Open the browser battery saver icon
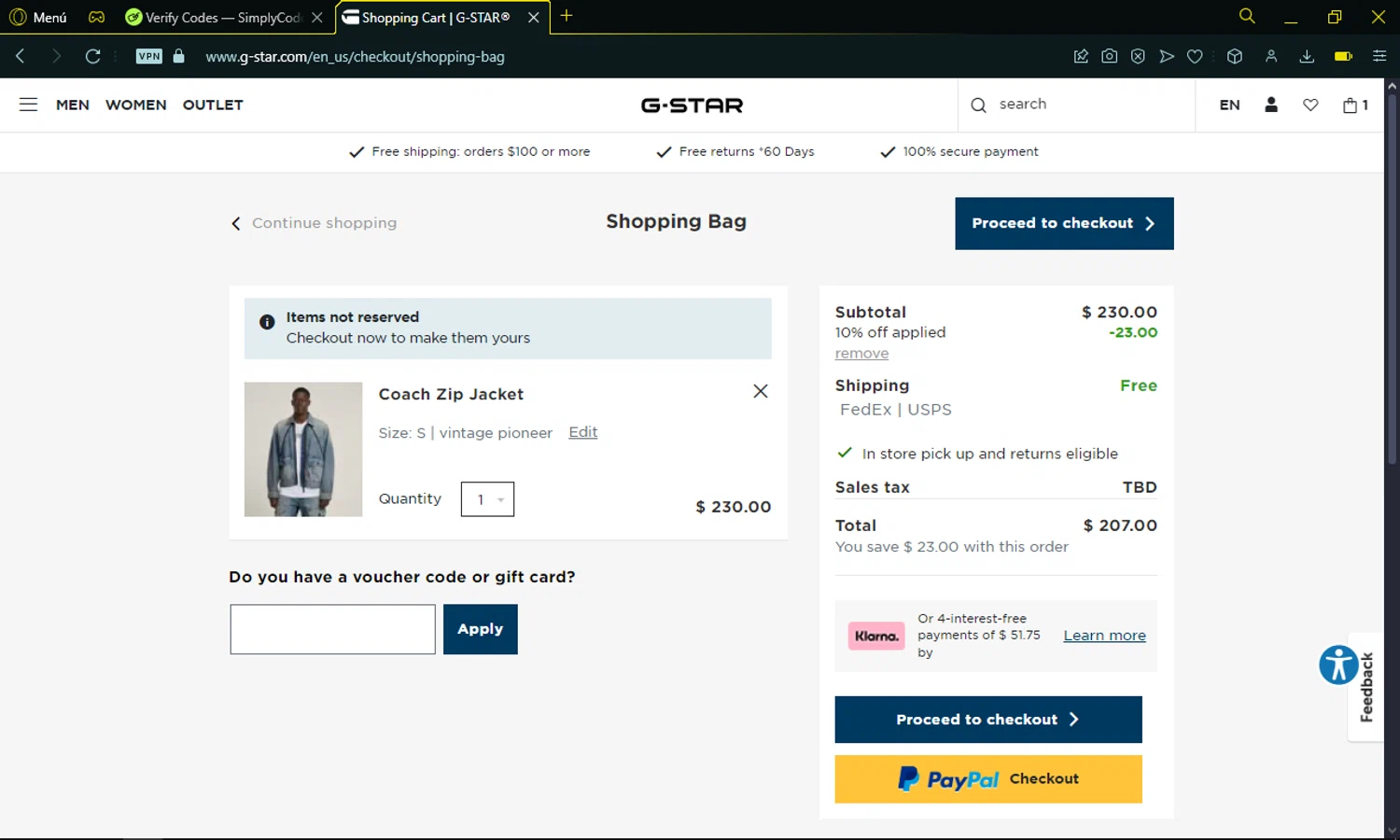Image resolution: width=1400 pixels, height=840 pixels. [x=1343, y=56]
